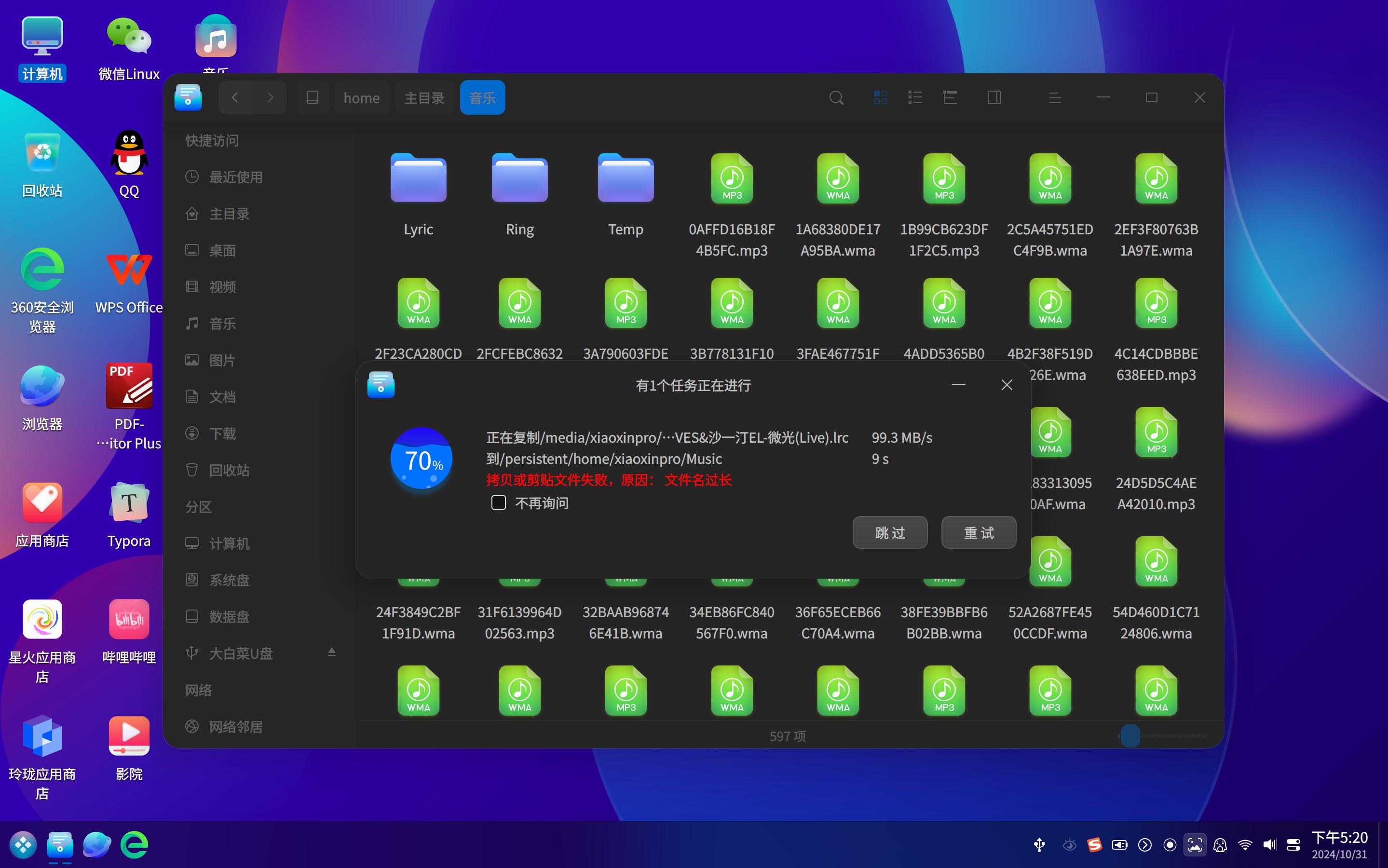This screenshot has height=868, width=1388.
Task: Go forward with the right arrow
Action: tap(270, 97)
